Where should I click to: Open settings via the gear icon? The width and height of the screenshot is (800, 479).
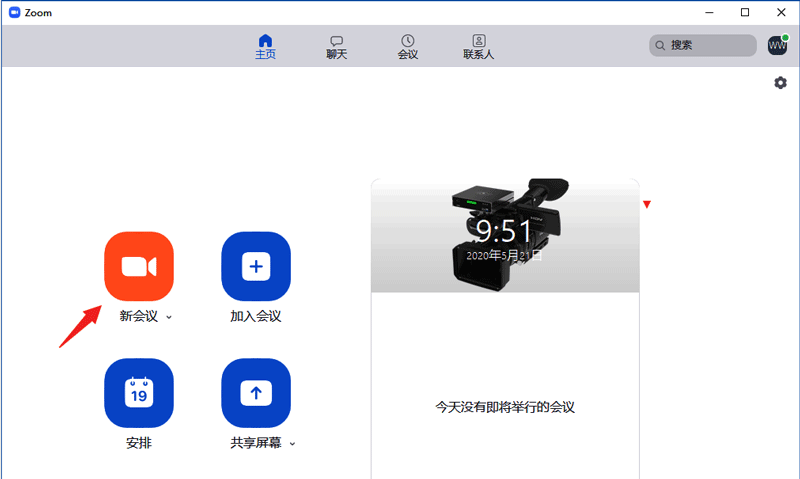(x=780, y=83)
